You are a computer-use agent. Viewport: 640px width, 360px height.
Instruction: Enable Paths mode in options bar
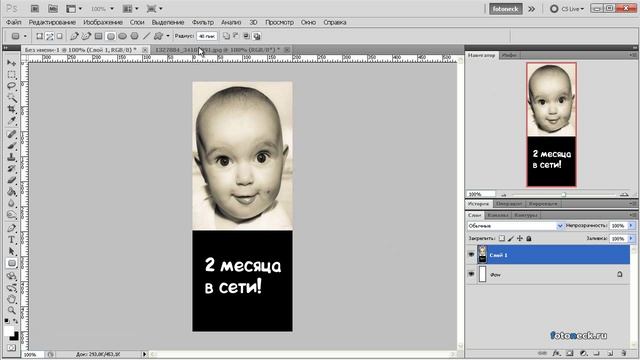[x=49, y=36]
